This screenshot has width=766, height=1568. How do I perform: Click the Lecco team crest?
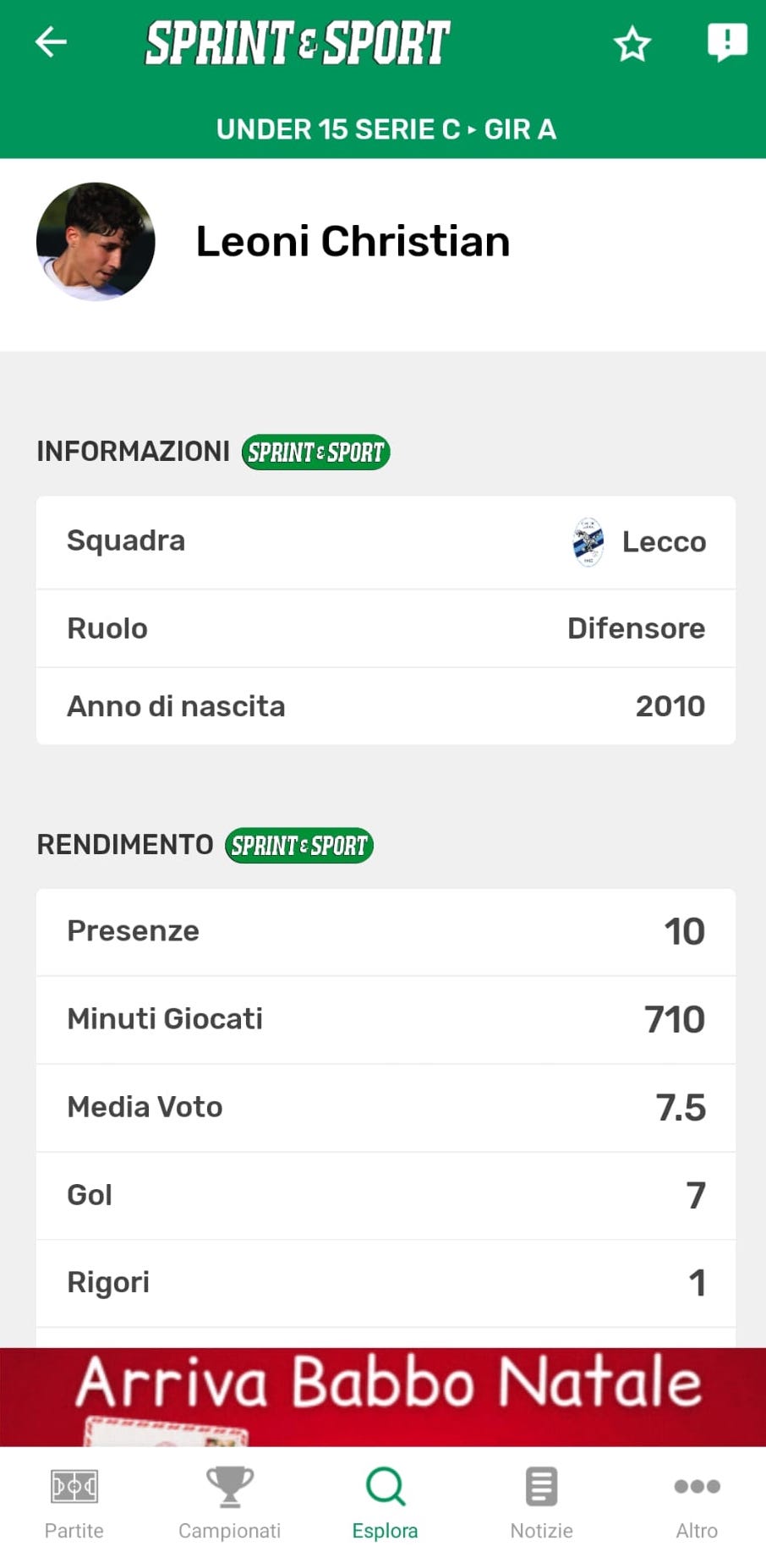click(x=588, y=542)
